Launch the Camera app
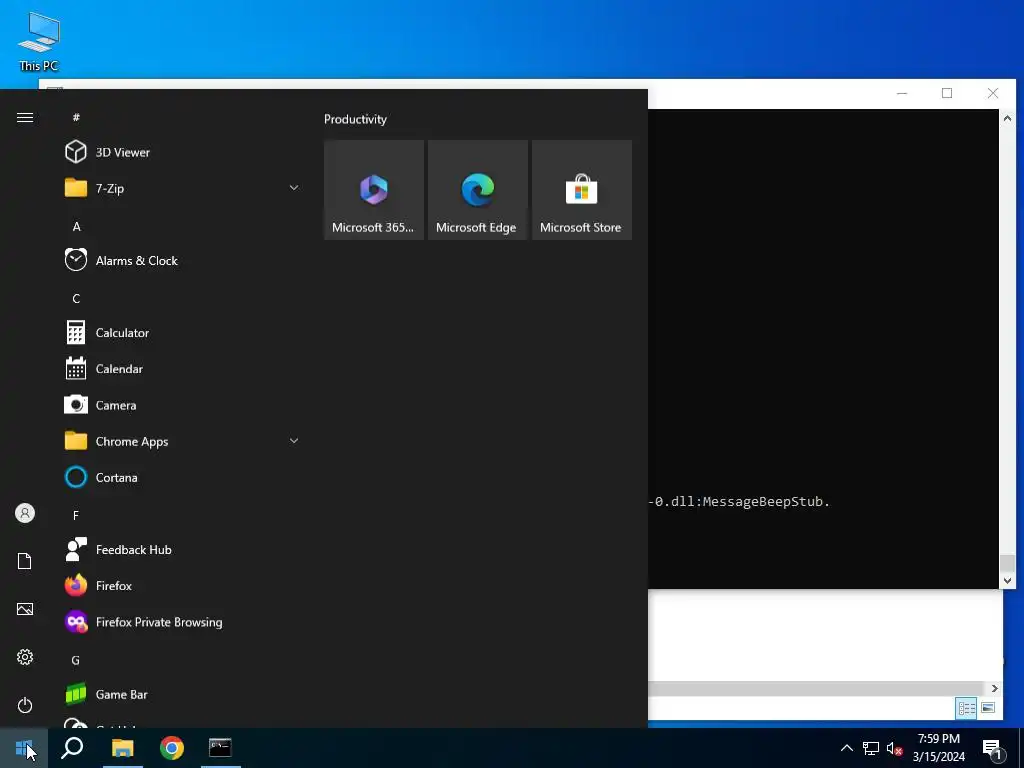This screenshot has width=1024, height=768. click(180, 405)
